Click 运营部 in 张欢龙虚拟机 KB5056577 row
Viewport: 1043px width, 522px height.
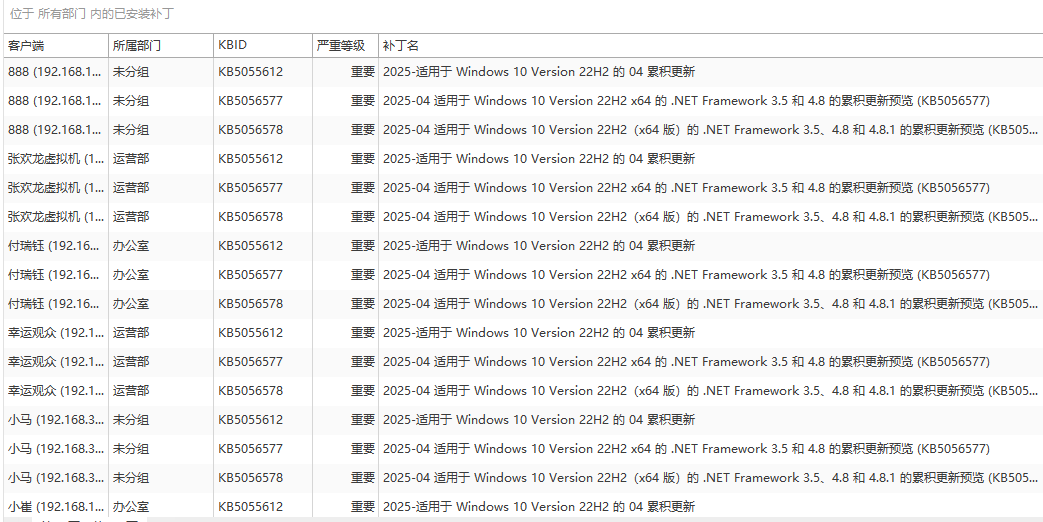point(130,188)
